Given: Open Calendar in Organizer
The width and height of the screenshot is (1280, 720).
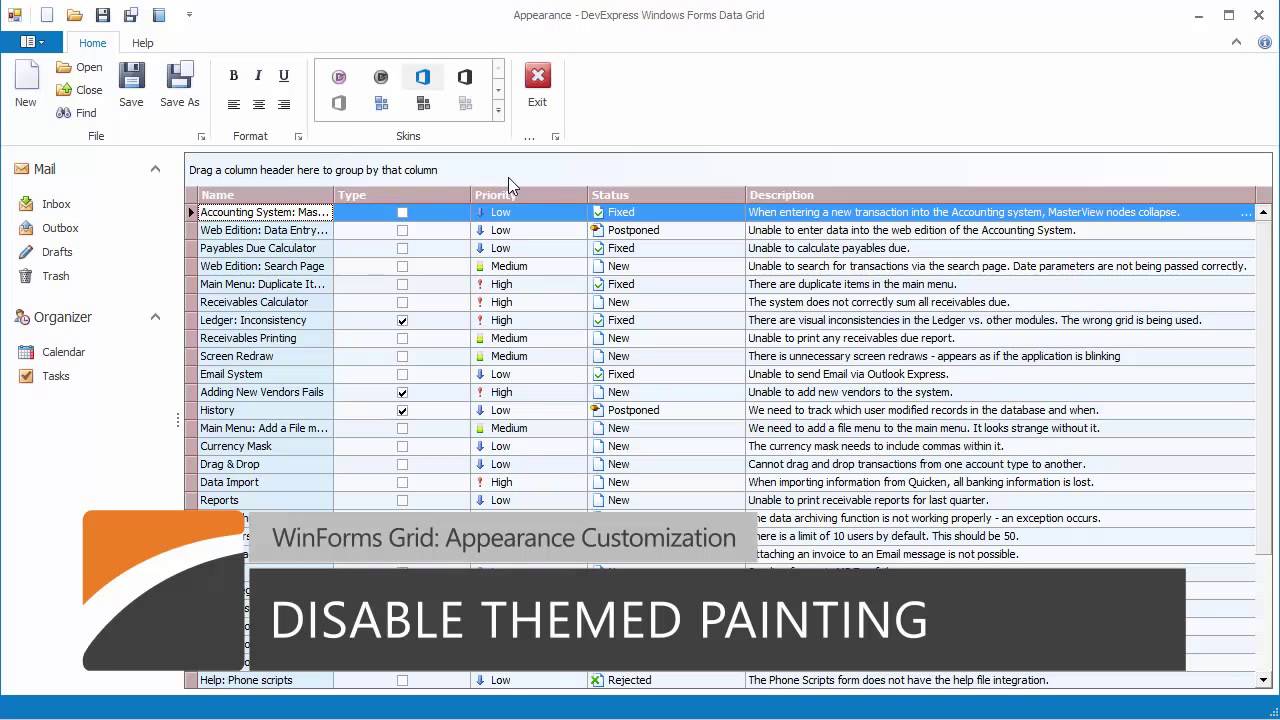Looking at the screenshot, I should 51,352.
